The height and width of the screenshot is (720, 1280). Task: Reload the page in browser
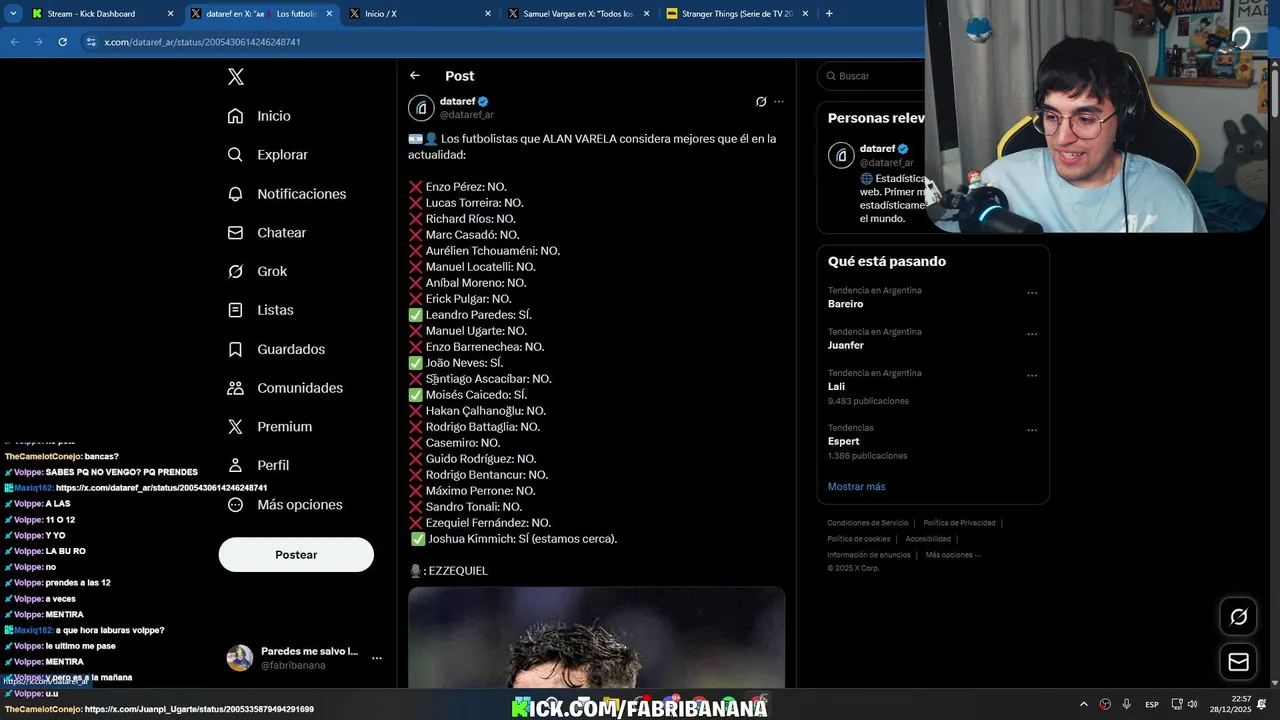(x=62, y=42)
